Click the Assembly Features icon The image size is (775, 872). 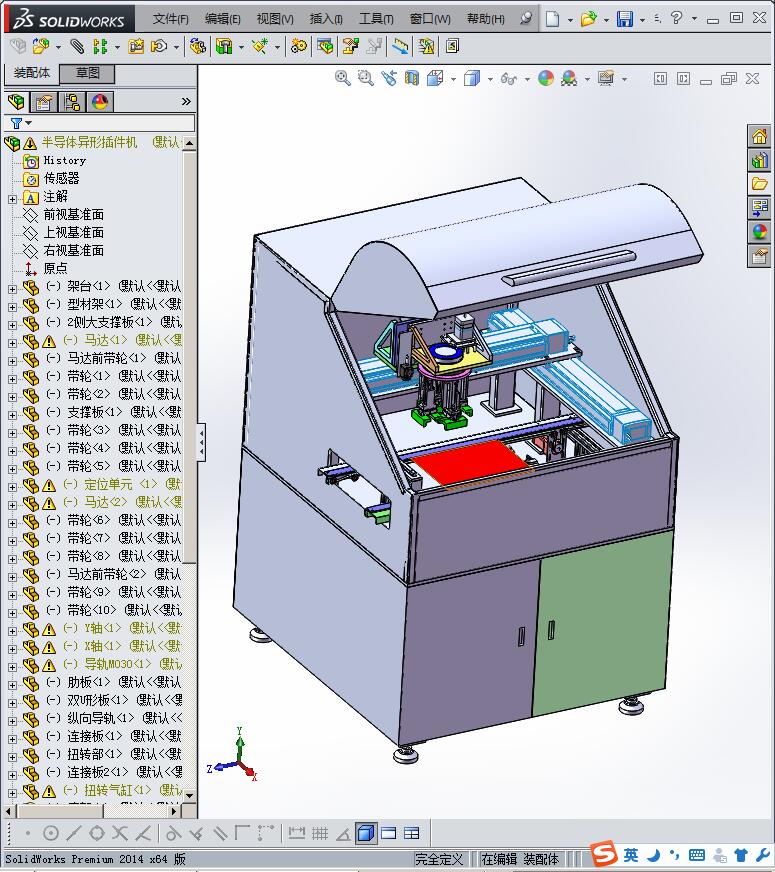point(224,46)
